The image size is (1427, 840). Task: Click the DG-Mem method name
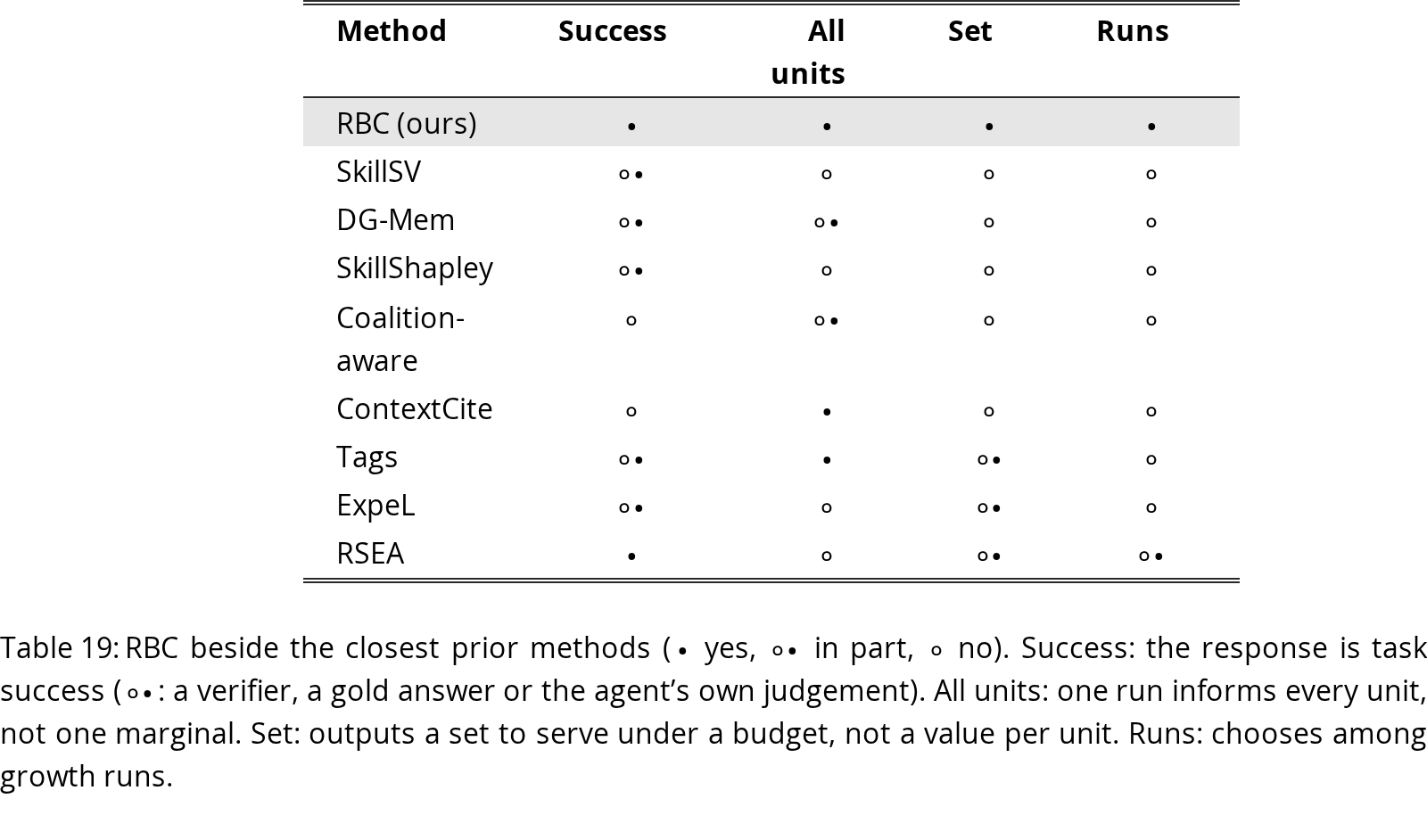coord(395,219)
